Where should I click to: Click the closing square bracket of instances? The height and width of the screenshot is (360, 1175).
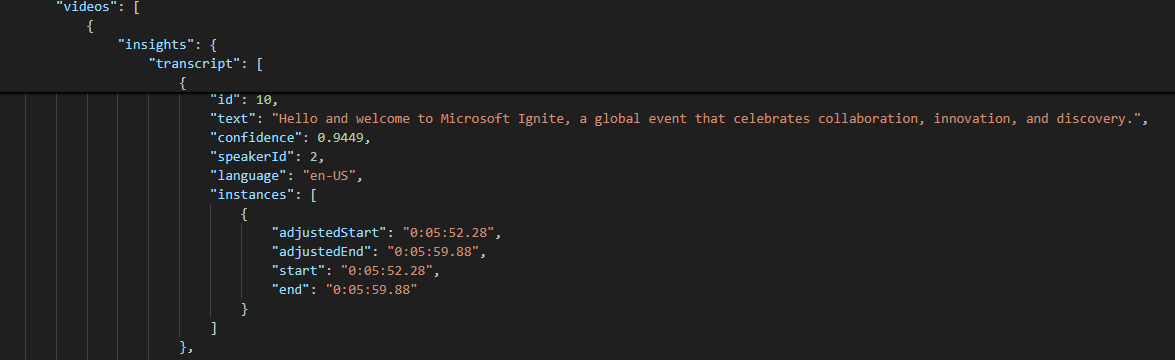tap(214, 328)
